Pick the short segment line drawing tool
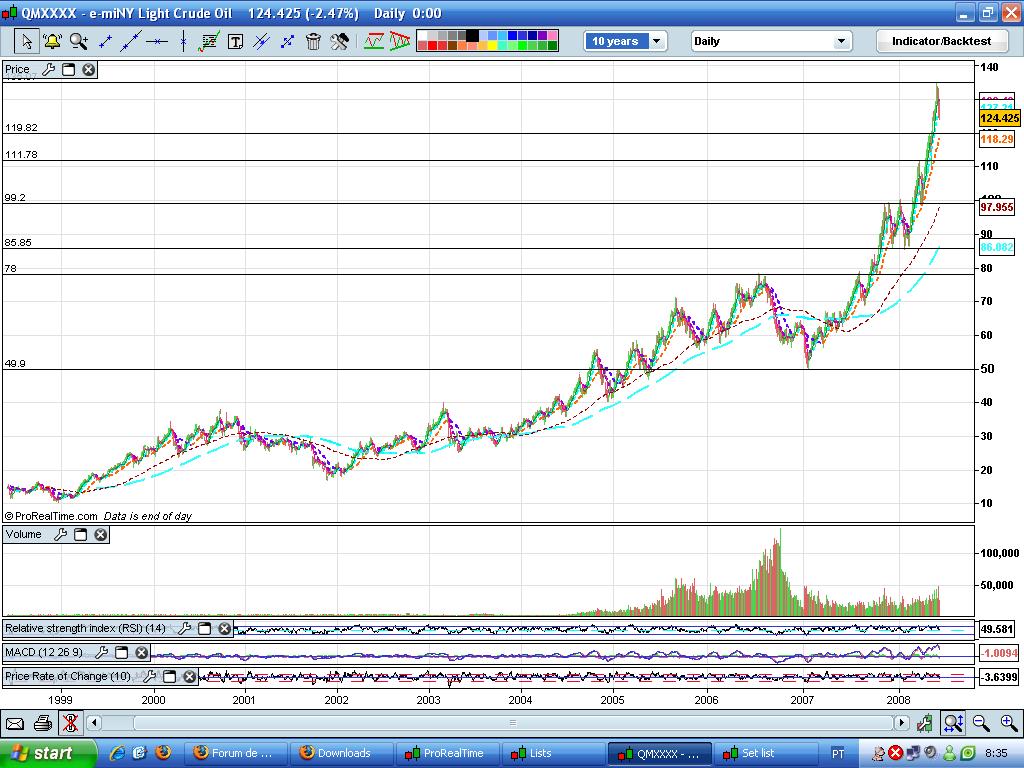Viewport: 1024px width, 768px height. pyautogui.click(x=104, y=42)
